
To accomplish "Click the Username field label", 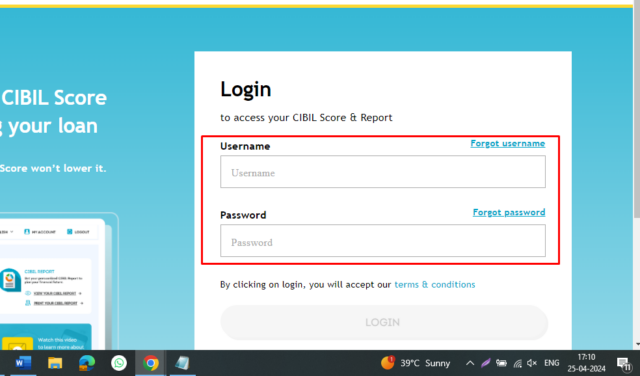I will 245,146.
